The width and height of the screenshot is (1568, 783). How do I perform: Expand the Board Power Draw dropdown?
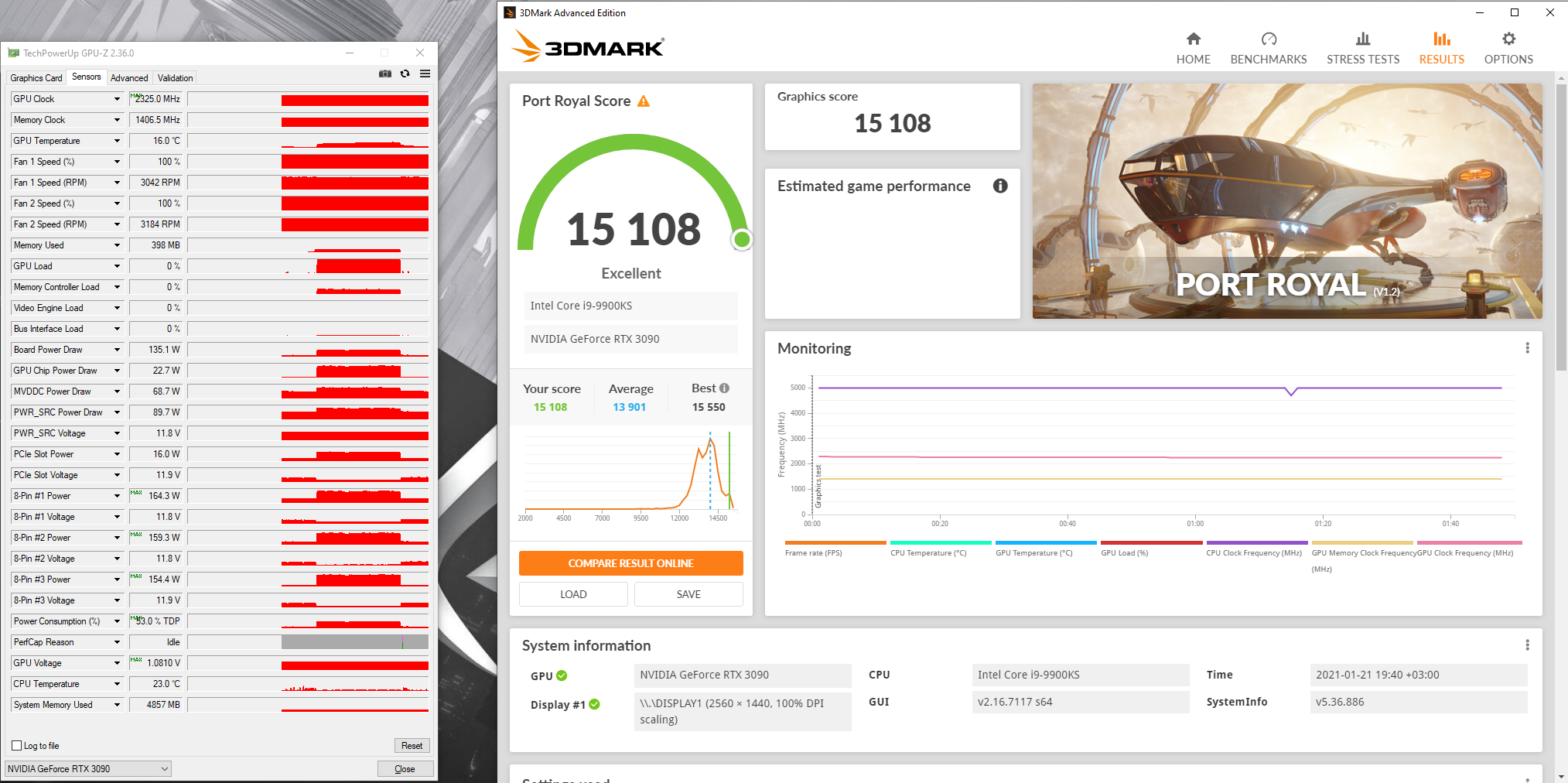tap(117, 350)
